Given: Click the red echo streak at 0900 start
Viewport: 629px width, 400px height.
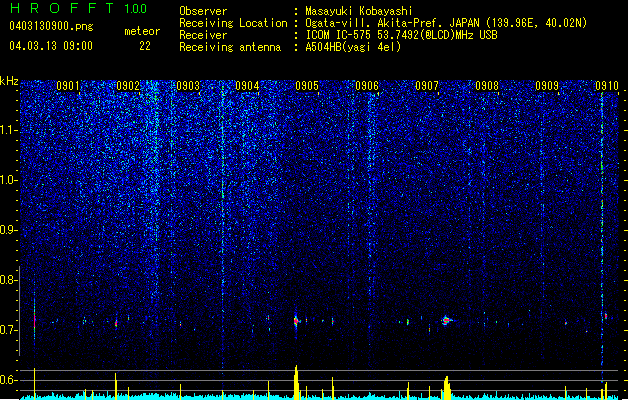Looking at the screenshot, I should tap(34, 320).
